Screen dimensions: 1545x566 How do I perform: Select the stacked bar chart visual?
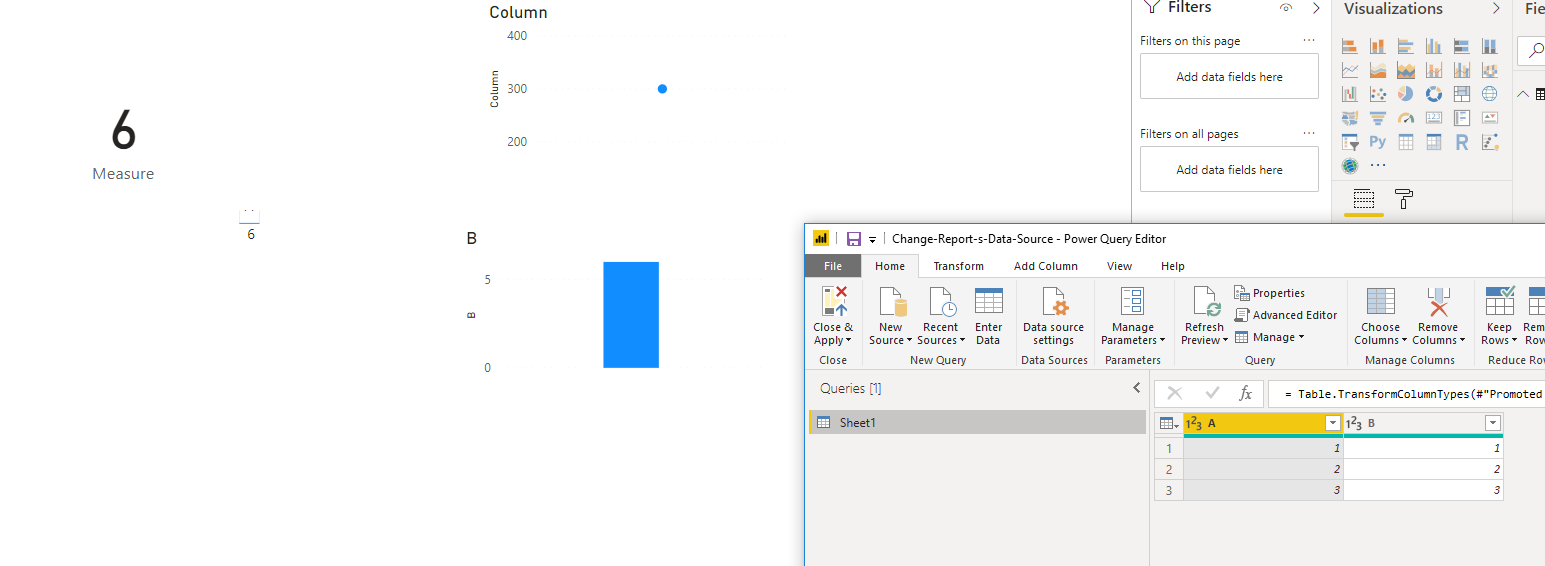(1350, 46)
